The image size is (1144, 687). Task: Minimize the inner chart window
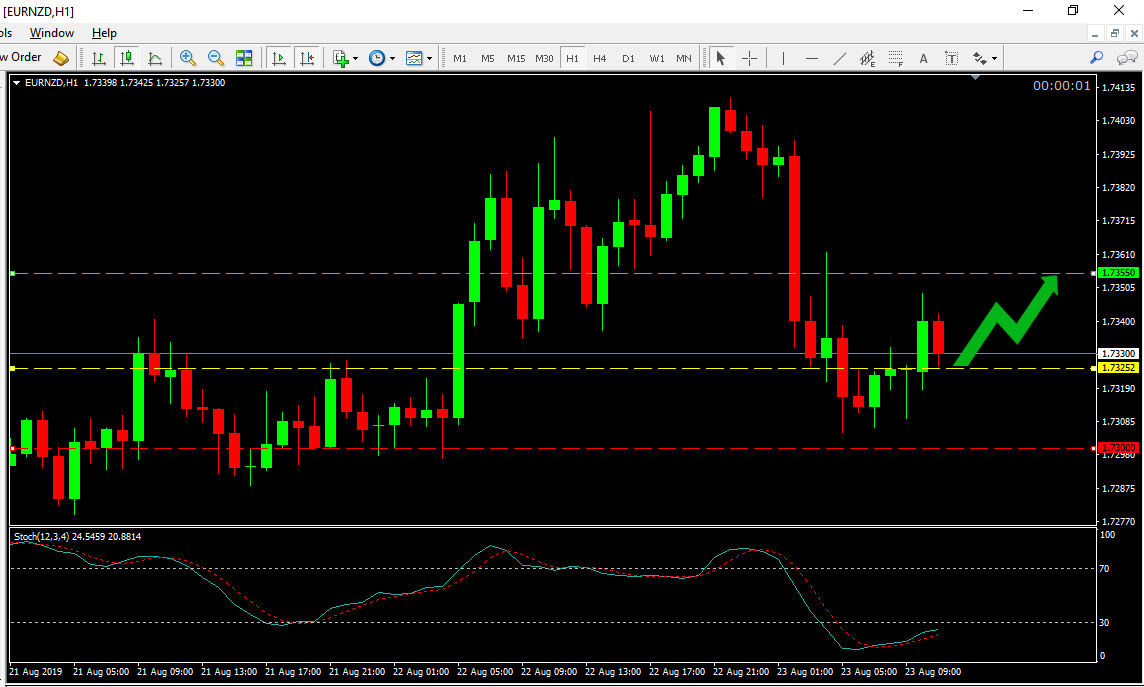1095,33
